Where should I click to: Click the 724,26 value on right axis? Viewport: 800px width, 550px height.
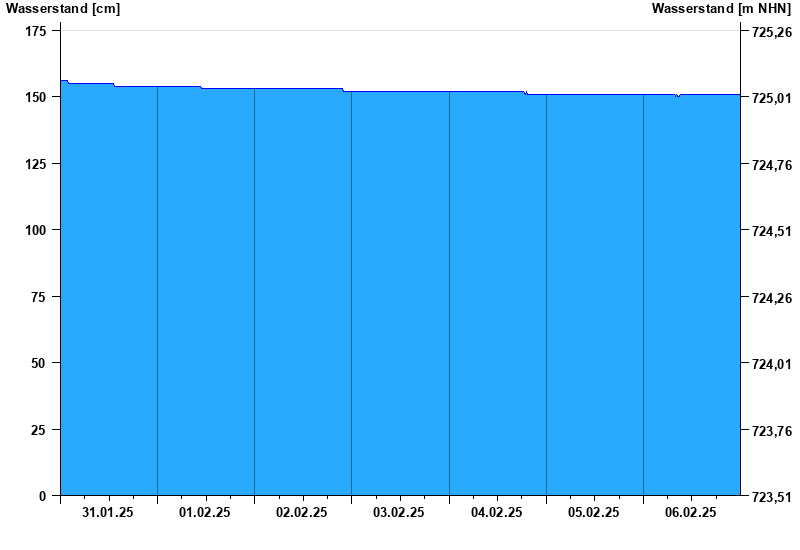(772, 298)
